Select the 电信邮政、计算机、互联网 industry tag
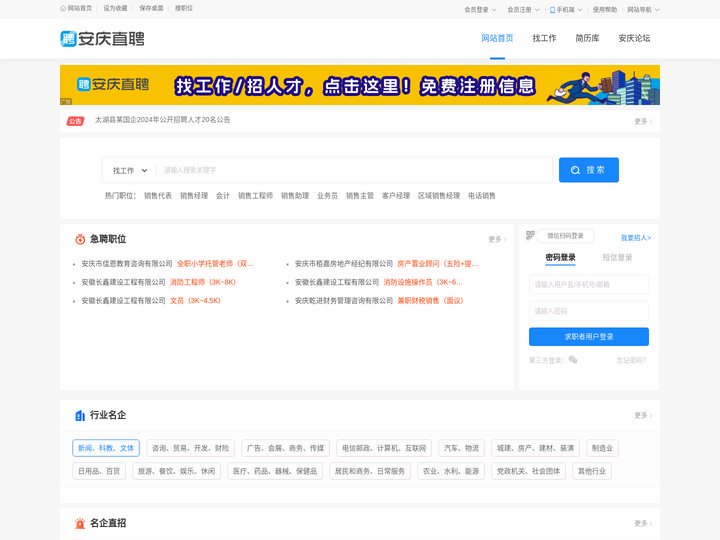Image resolution: width=720 pixels, height=540 pixels. point(384,448)
